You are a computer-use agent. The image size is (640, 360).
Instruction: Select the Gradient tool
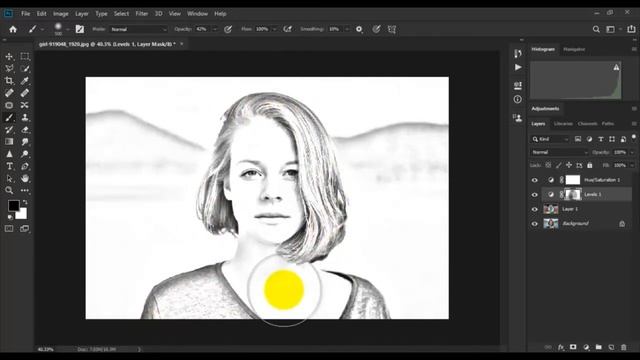(9, 142)
